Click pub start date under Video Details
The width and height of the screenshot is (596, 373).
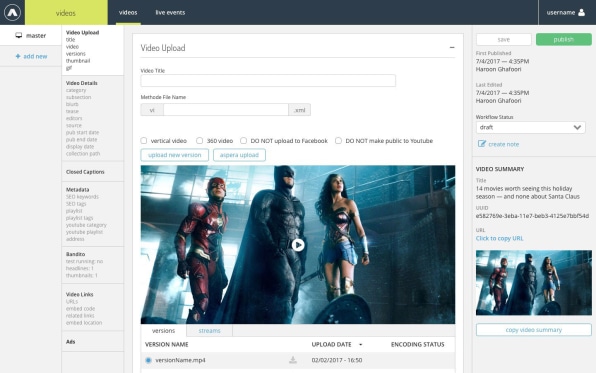(82, 132)
